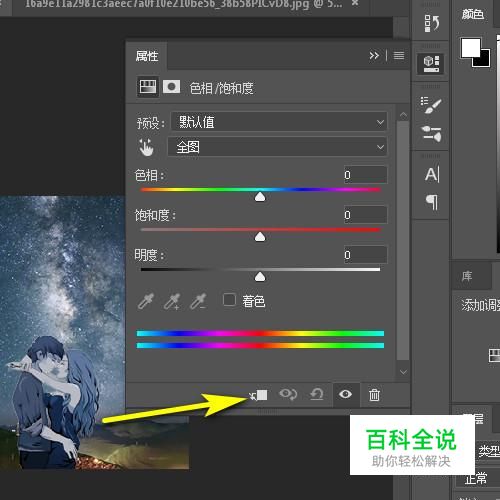Open the 预设 preset dropdown
500x500 pixels.
[279, 122]
